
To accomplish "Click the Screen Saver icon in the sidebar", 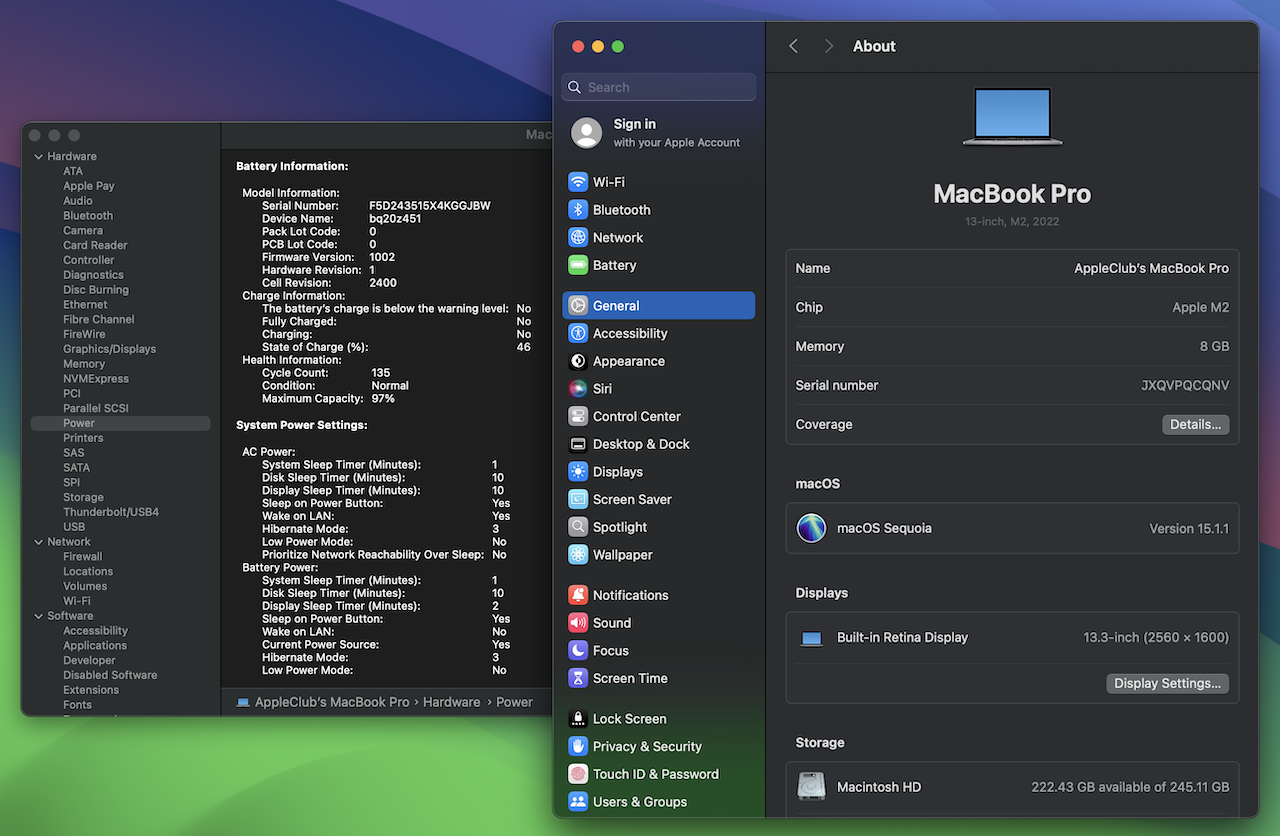I will (578, 500).
